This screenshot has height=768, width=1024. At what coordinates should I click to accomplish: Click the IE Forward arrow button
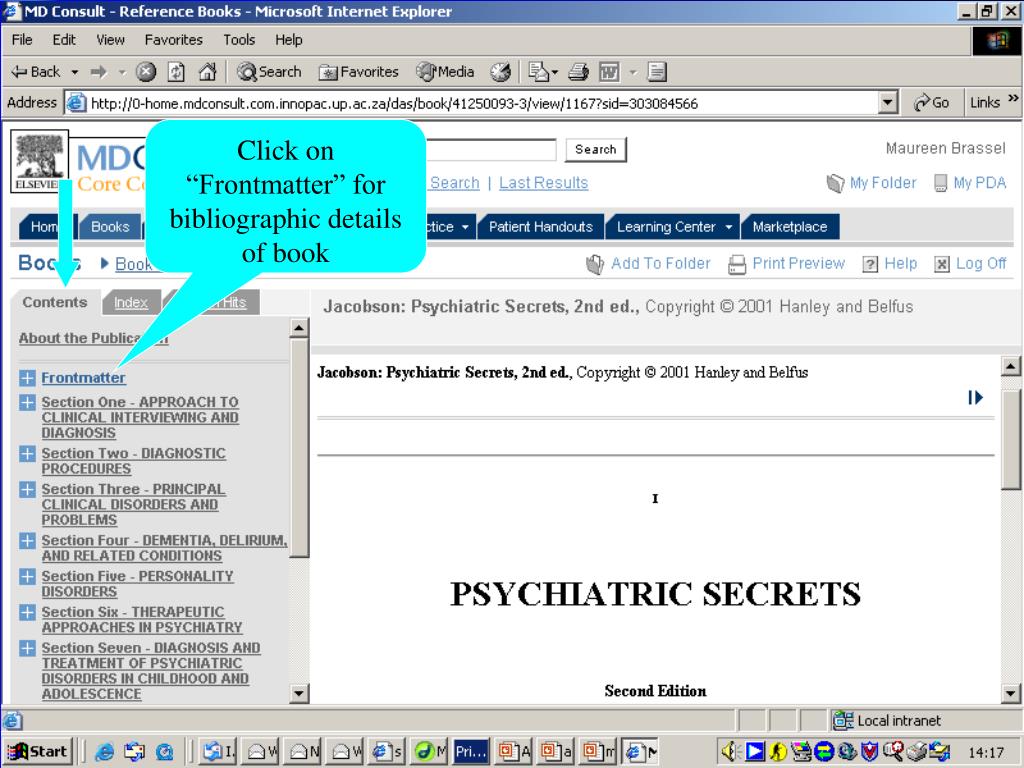pyautogui.click(x=99, y=72)
